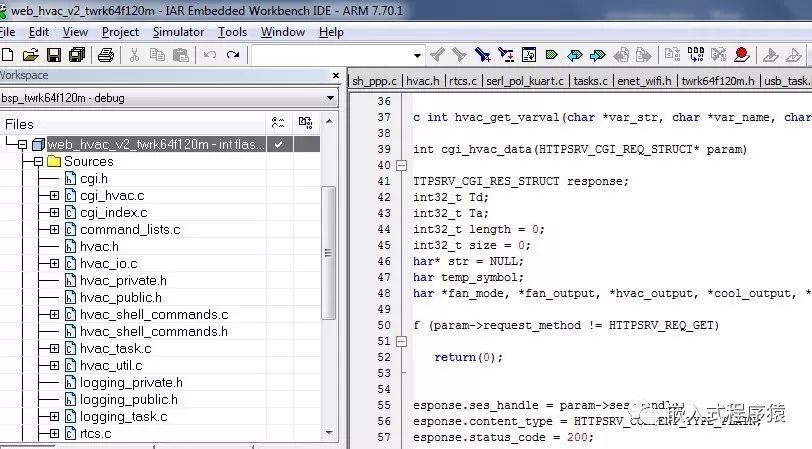Click the Debug without Downloading icon
The width and height of the screenshot is (812, 449).
coord(794,54)
